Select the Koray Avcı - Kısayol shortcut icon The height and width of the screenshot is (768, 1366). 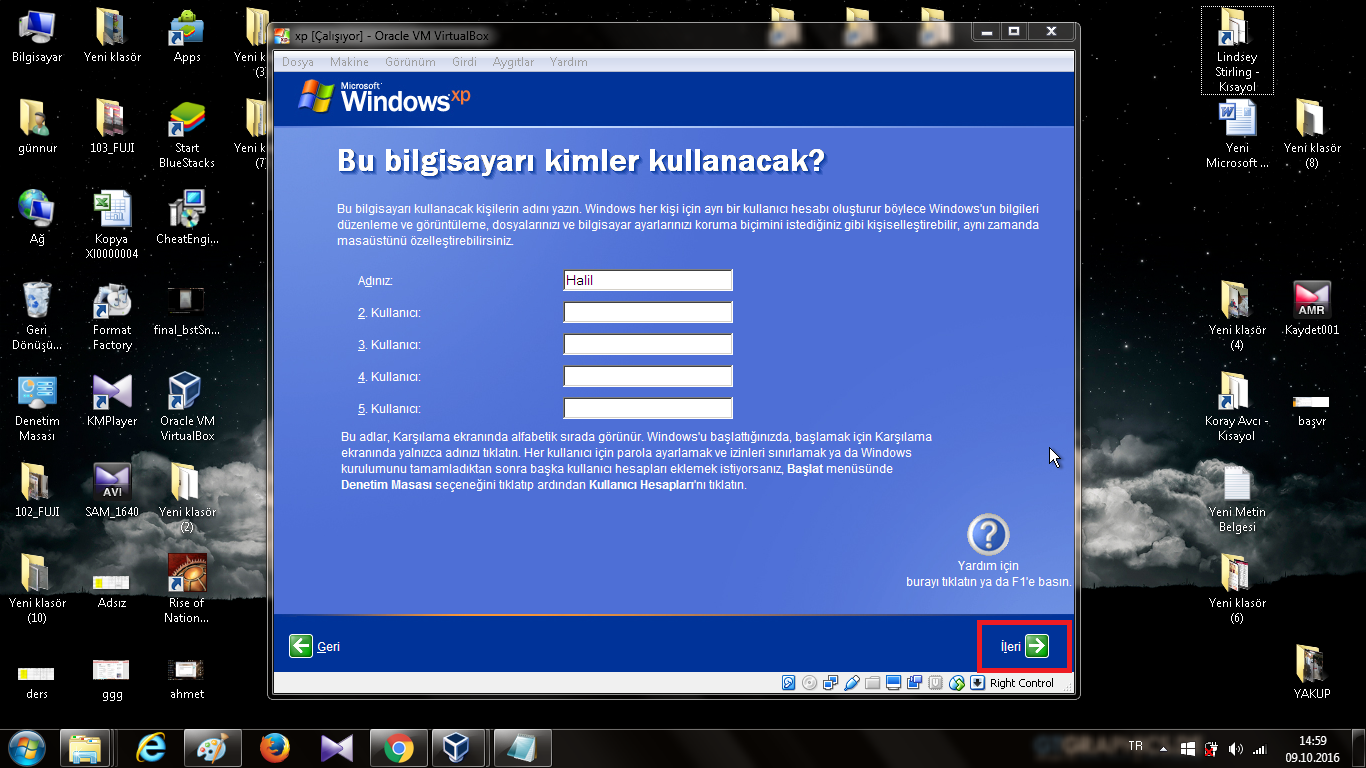pyautogui.click(x=1237, y=407)
